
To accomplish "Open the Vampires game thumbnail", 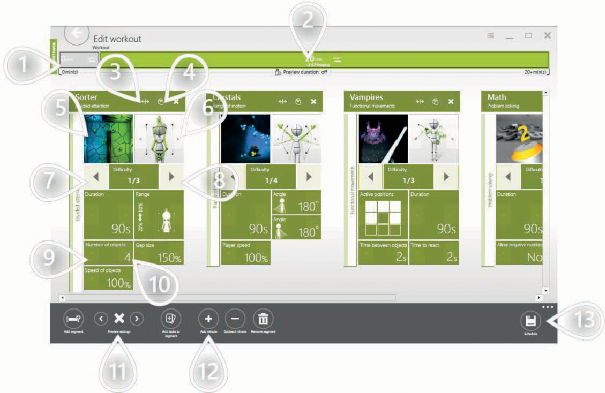I will pos(383,138).
